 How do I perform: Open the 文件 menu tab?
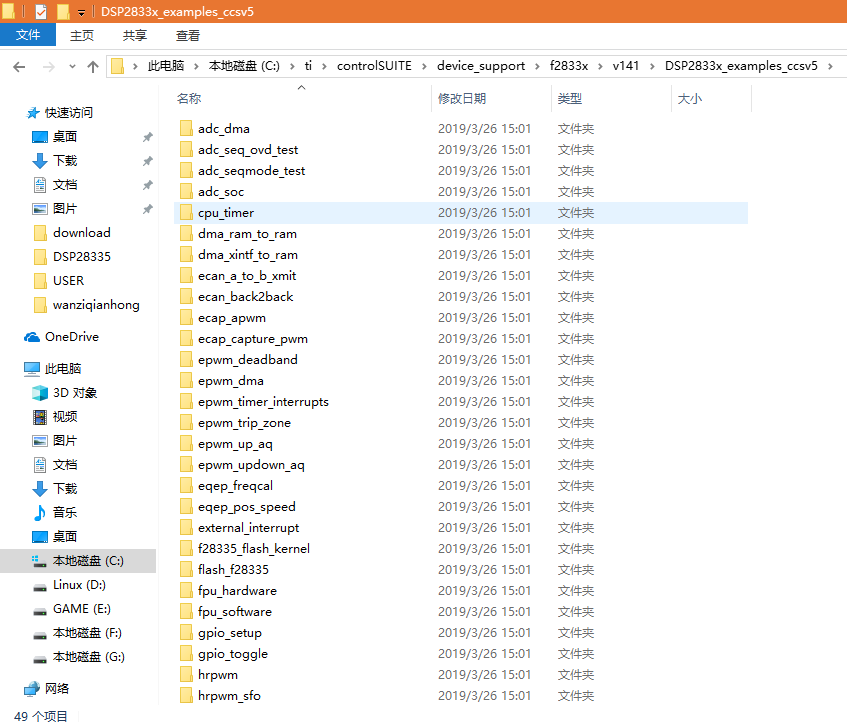[x=28, y=35]
